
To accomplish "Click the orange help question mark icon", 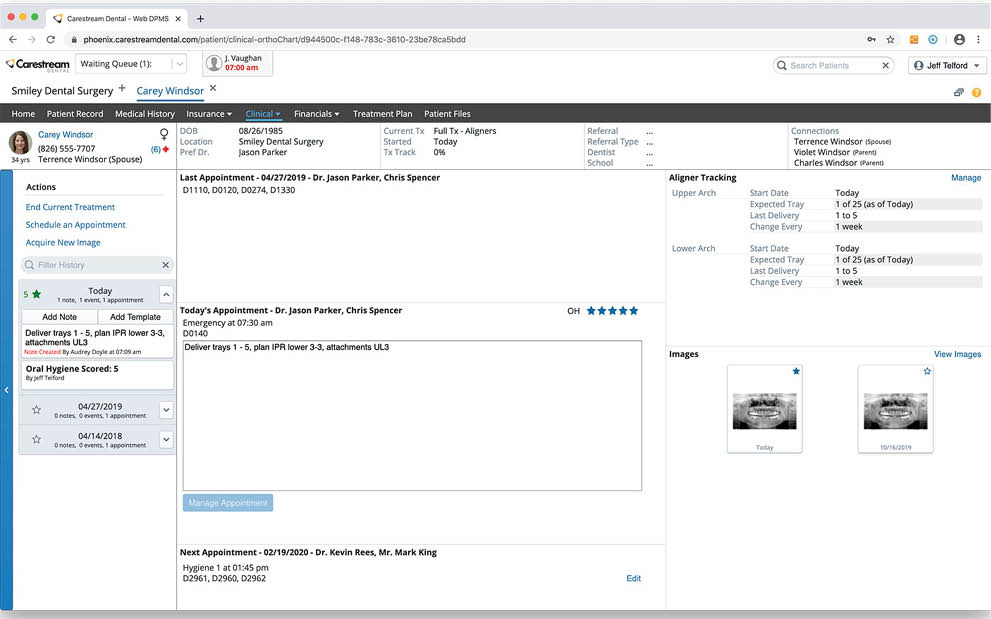I will pos(976,92).
